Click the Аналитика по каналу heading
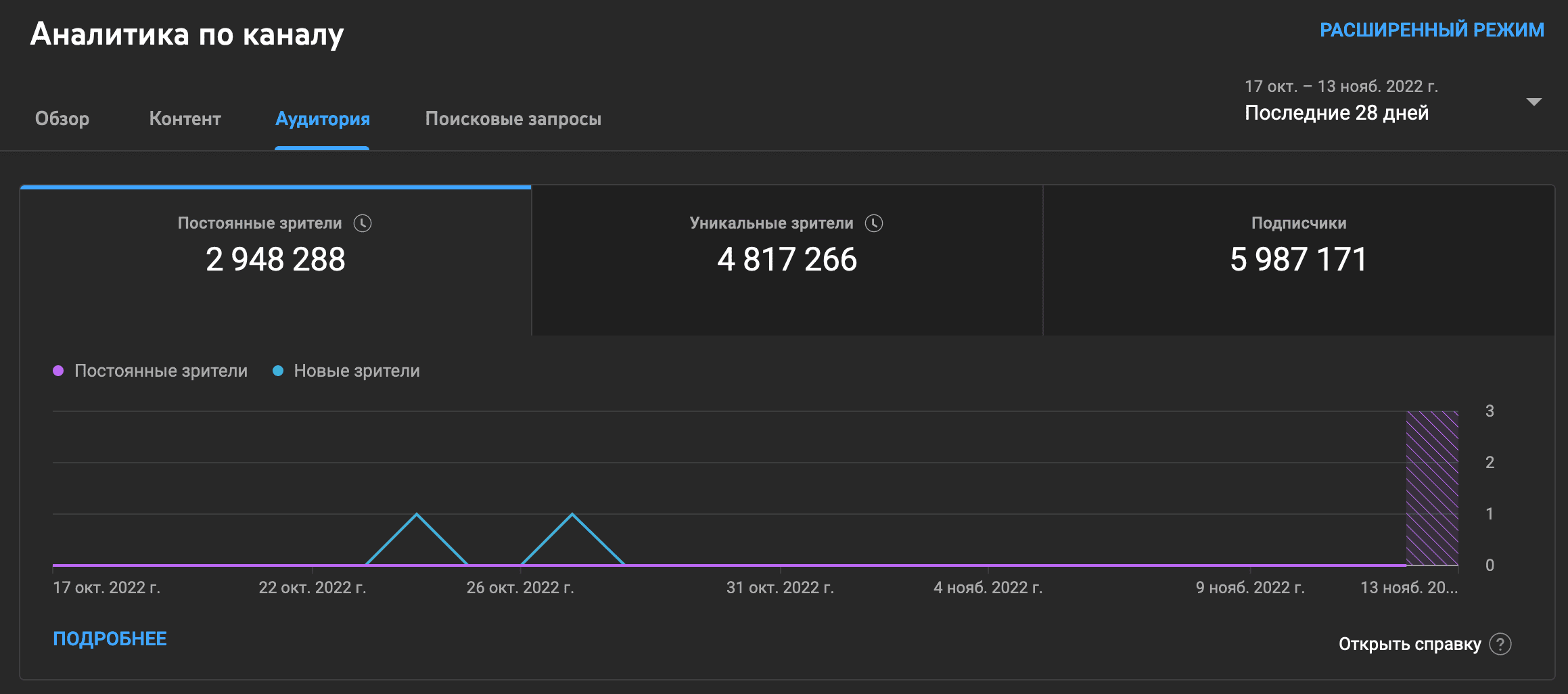Image resolution: width=1568 pixels, height=694 pixels. [187, 34]
